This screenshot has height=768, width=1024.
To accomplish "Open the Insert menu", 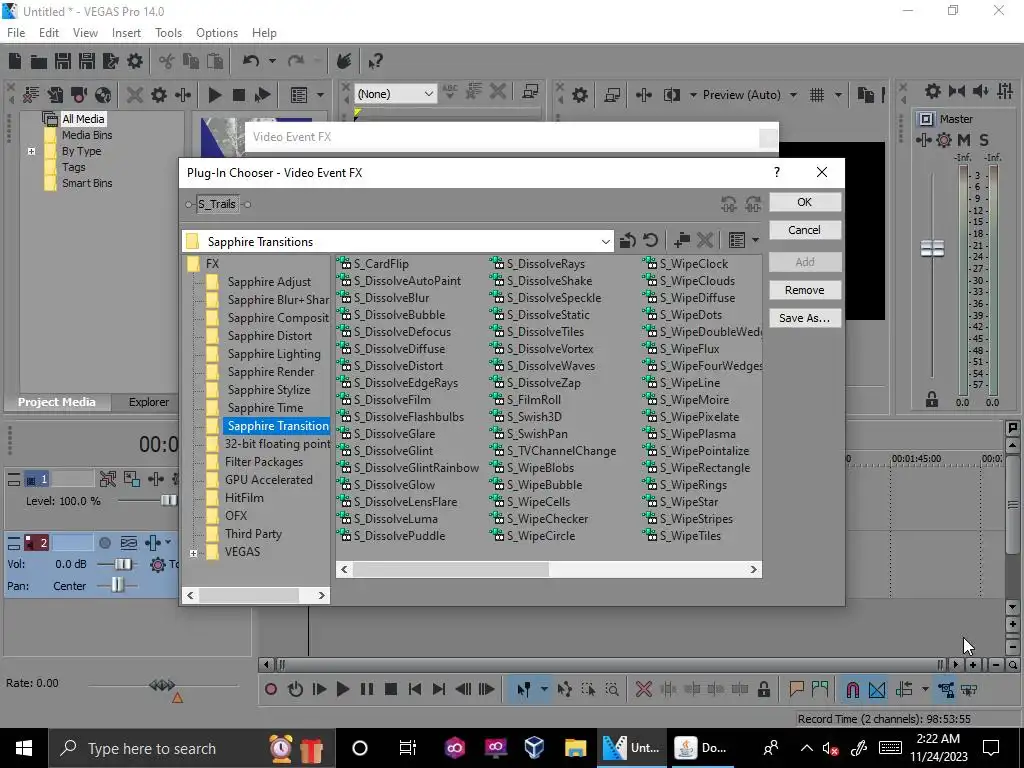I will [x=126, y=33].
